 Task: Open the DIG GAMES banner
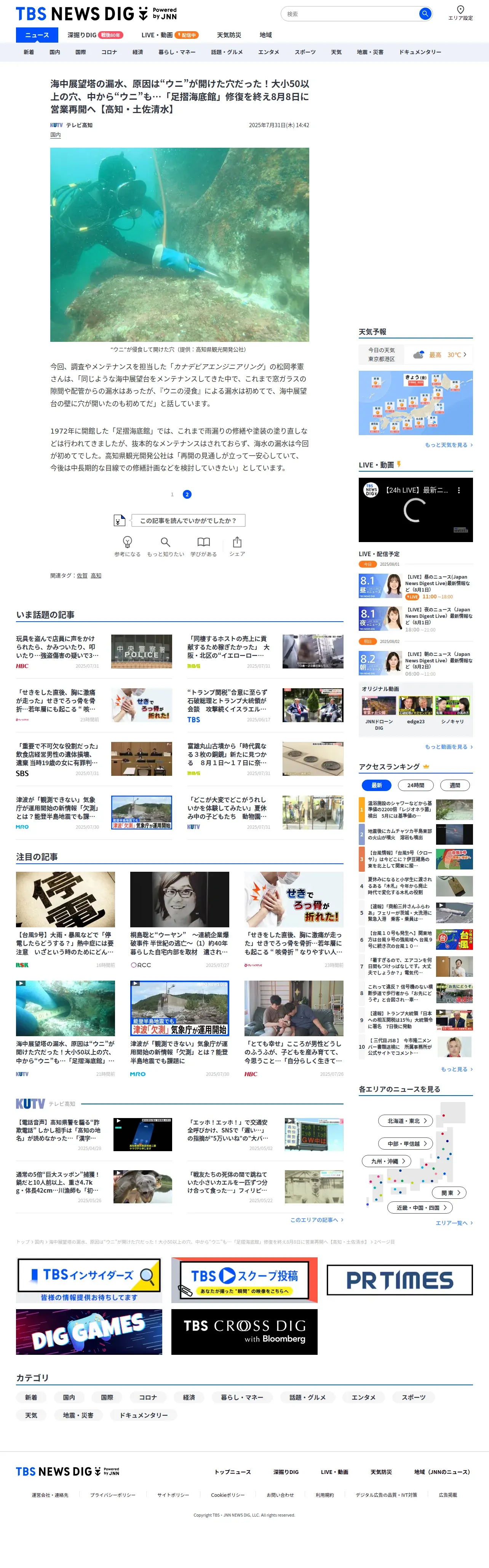tap(89, 1332)
